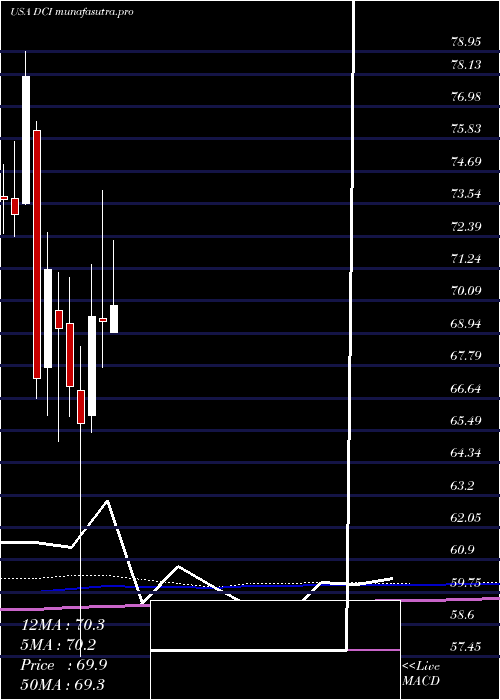
Task: Click the 63.2 price axis label
Action: click(462, 486)
